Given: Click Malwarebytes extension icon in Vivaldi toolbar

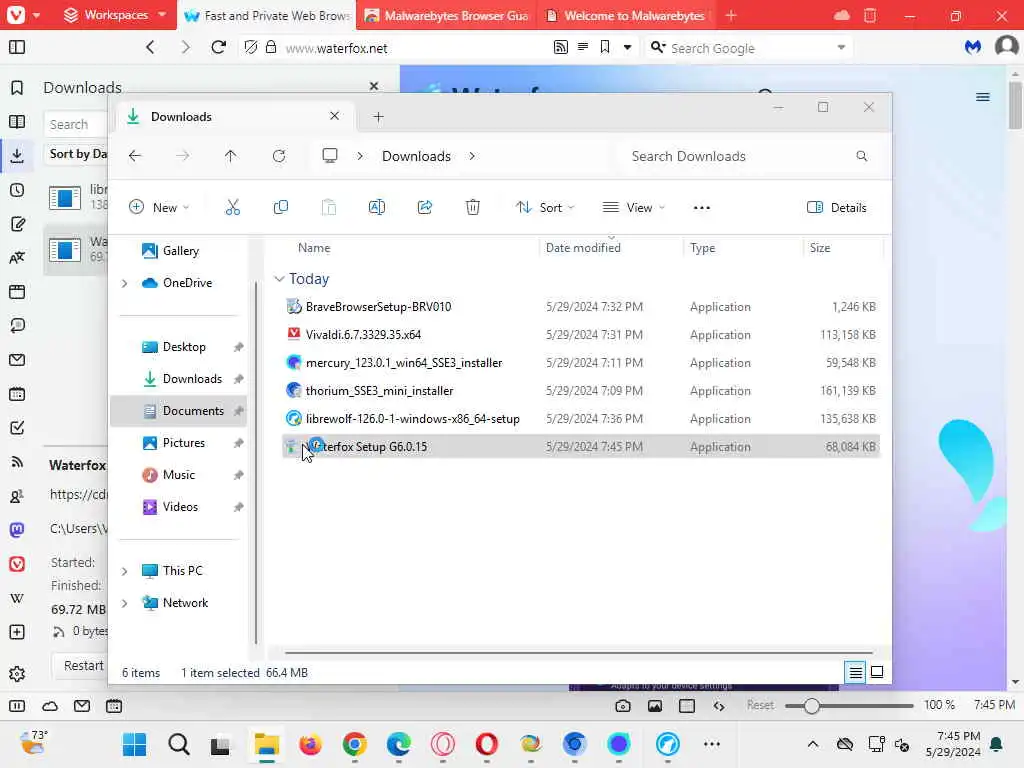Looking at the screenshot, I should (x=973, y=48).
